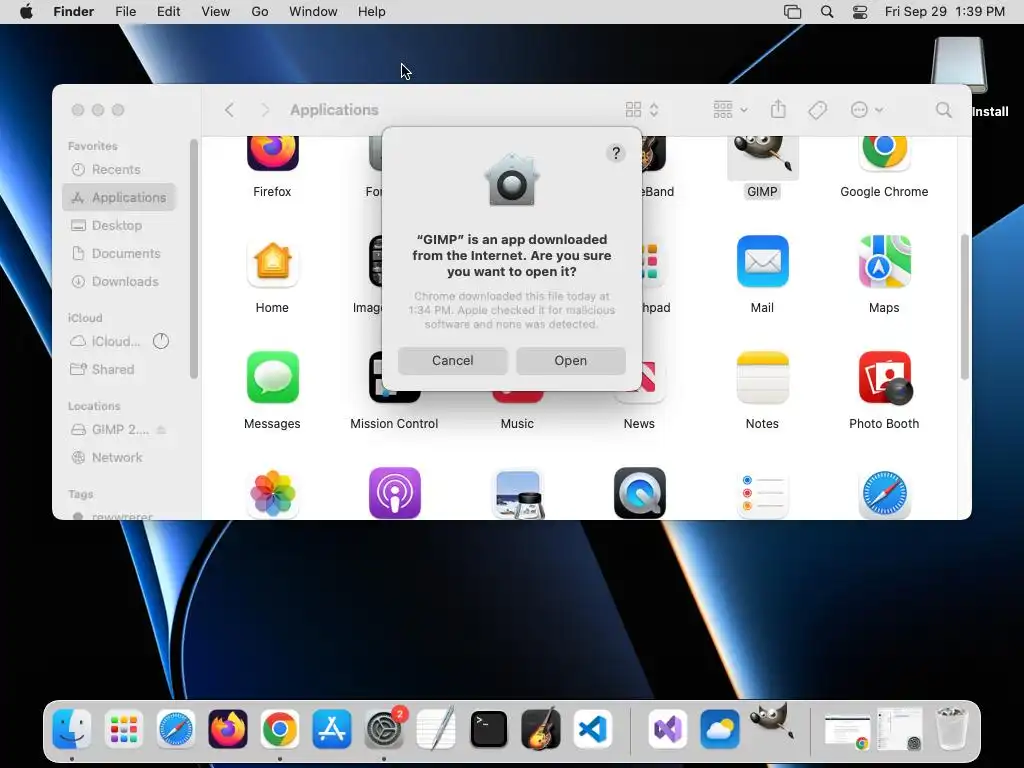Open Desktop in the sidebar
The width and height of the screenshot is (1024, 768).
tap(119, 225)
